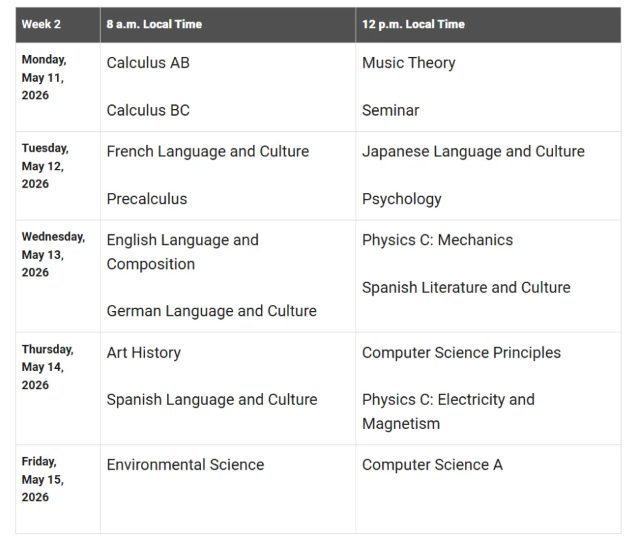Click Physics C: Electricity and Magnetism
The image size is (637, 546).
click(448, 412)
